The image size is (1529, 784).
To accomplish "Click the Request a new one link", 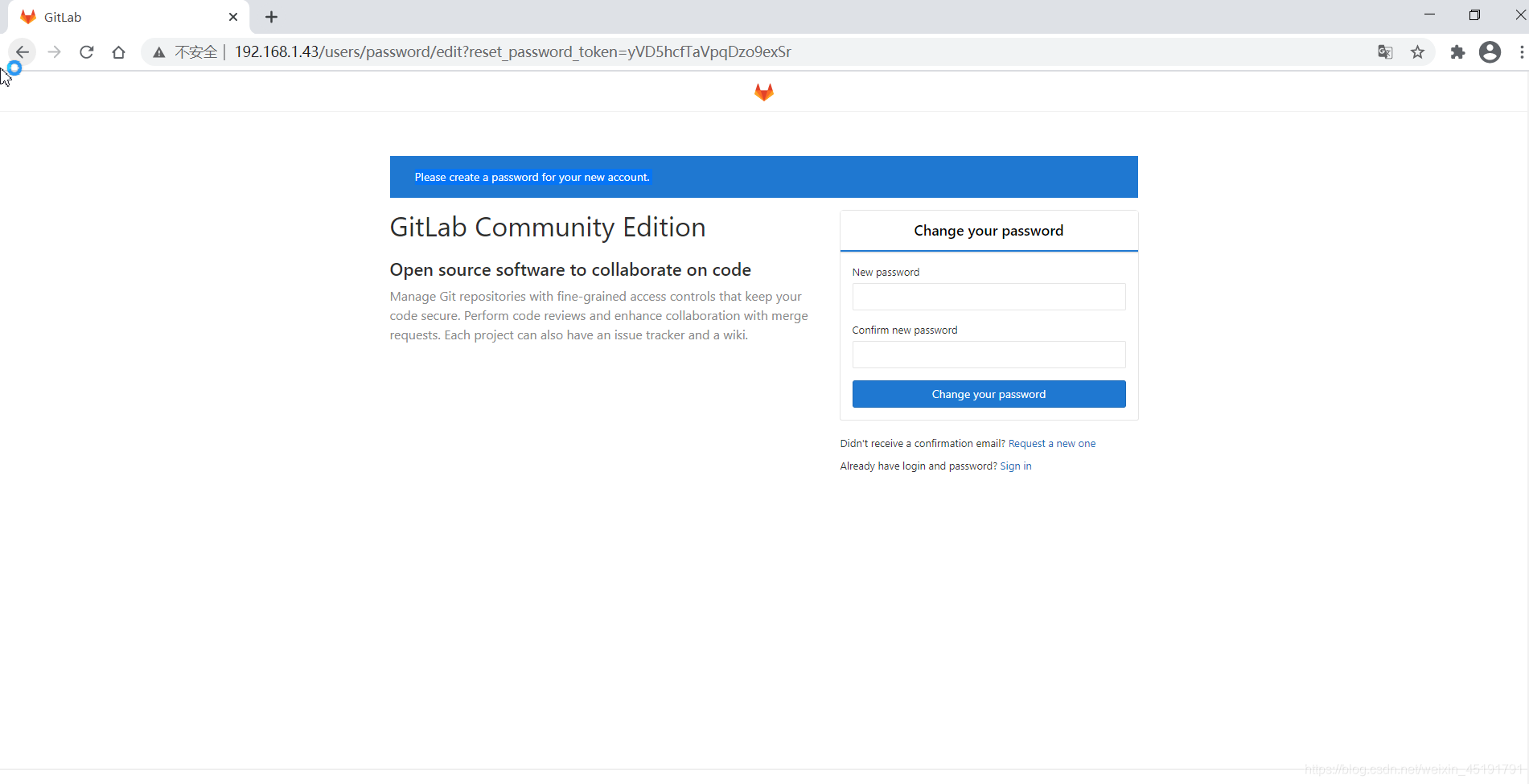I will pyautogui.click(x=1052, y=444).
